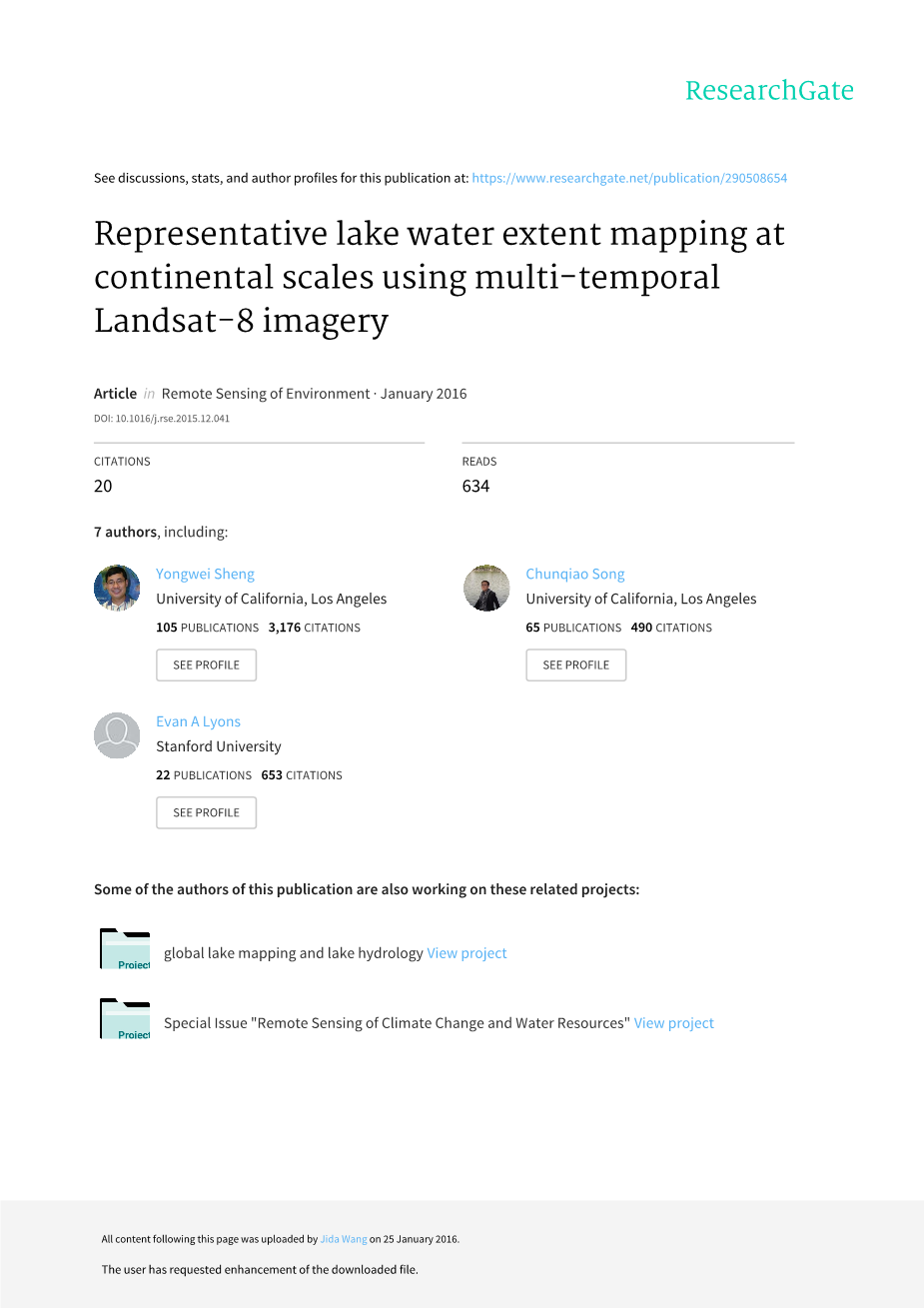Viewport: 924px width, 1308px height.
Task: Open Chunqiao Song's author name link
Action: pyautogui.click(x=575, y=575)
